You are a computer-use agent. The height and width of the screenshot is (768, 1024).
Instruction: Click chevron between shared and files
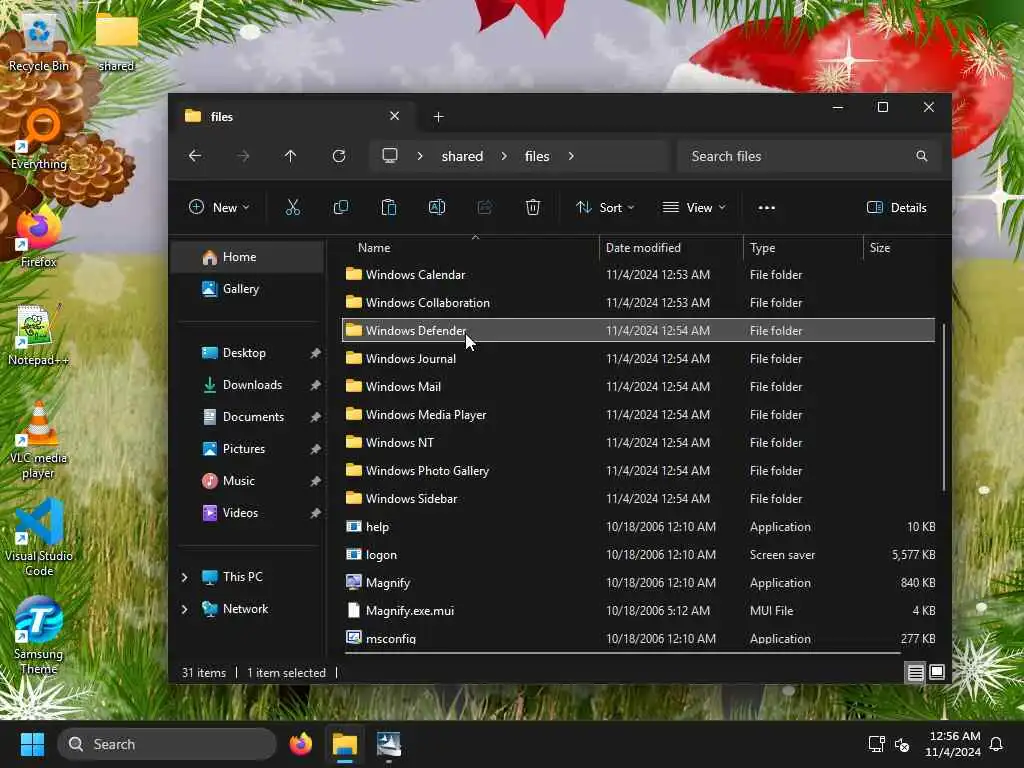click(504, 156)
